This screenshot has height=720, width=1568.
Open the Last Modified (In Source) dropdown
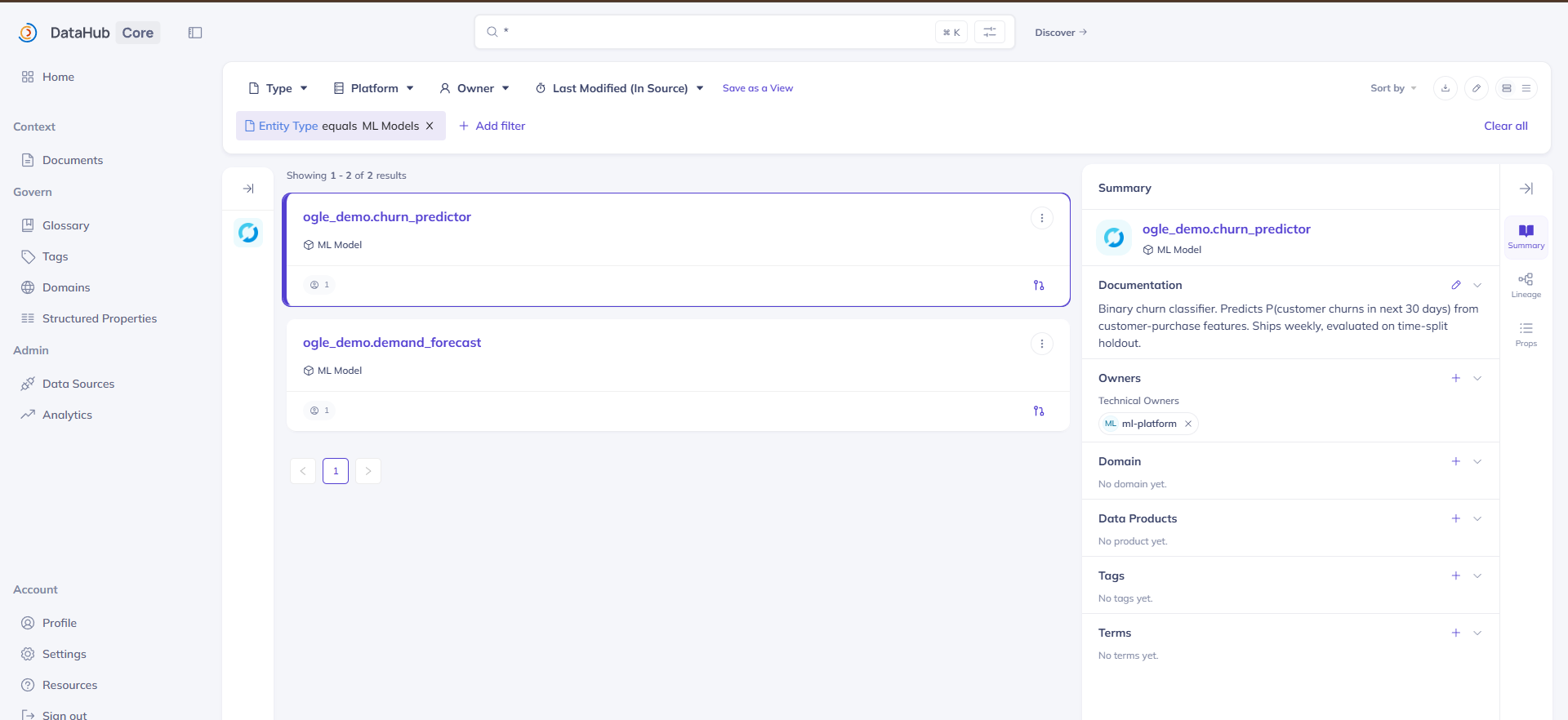click(x=619, y=88)
